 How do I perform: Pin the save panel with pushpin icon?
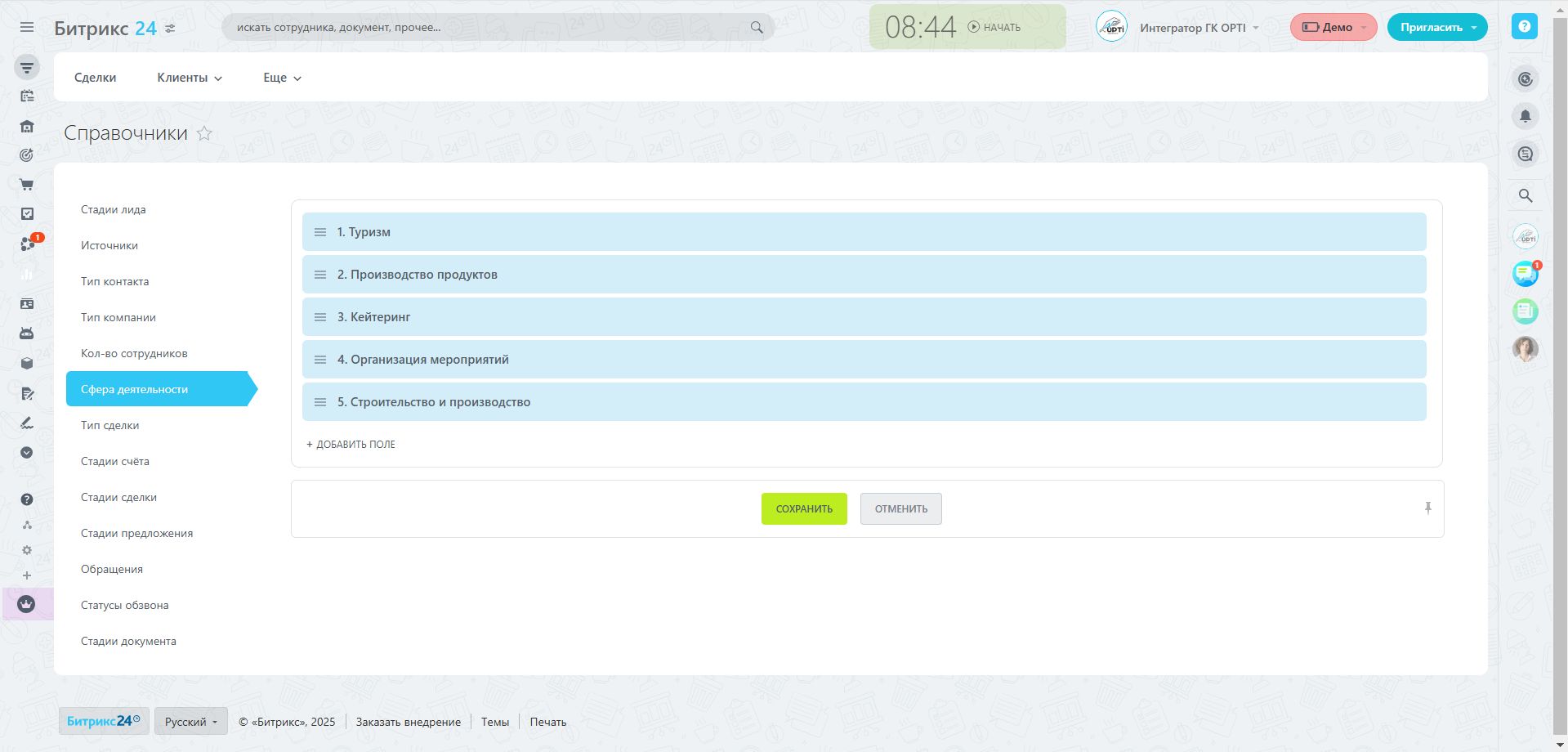click(x=1428, y=508)
